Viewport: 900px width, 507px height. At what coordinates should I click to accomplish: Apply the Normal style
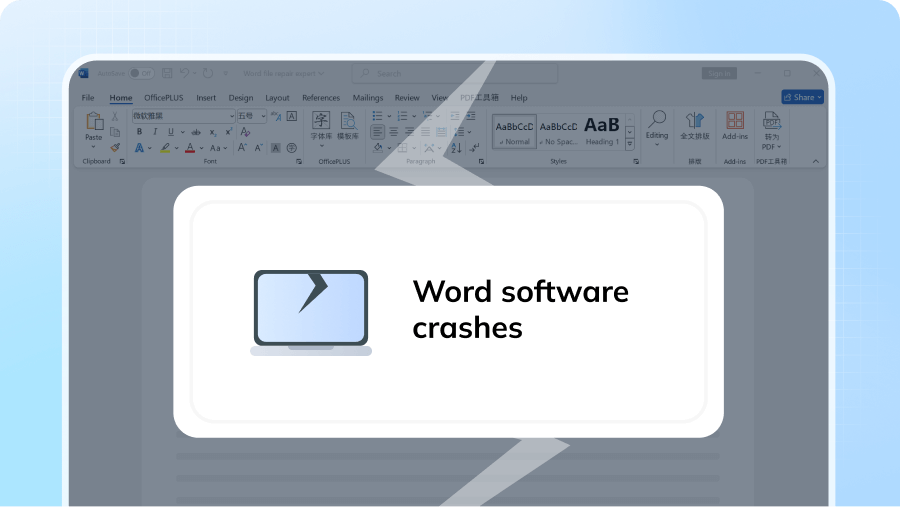tap(514, 132)
